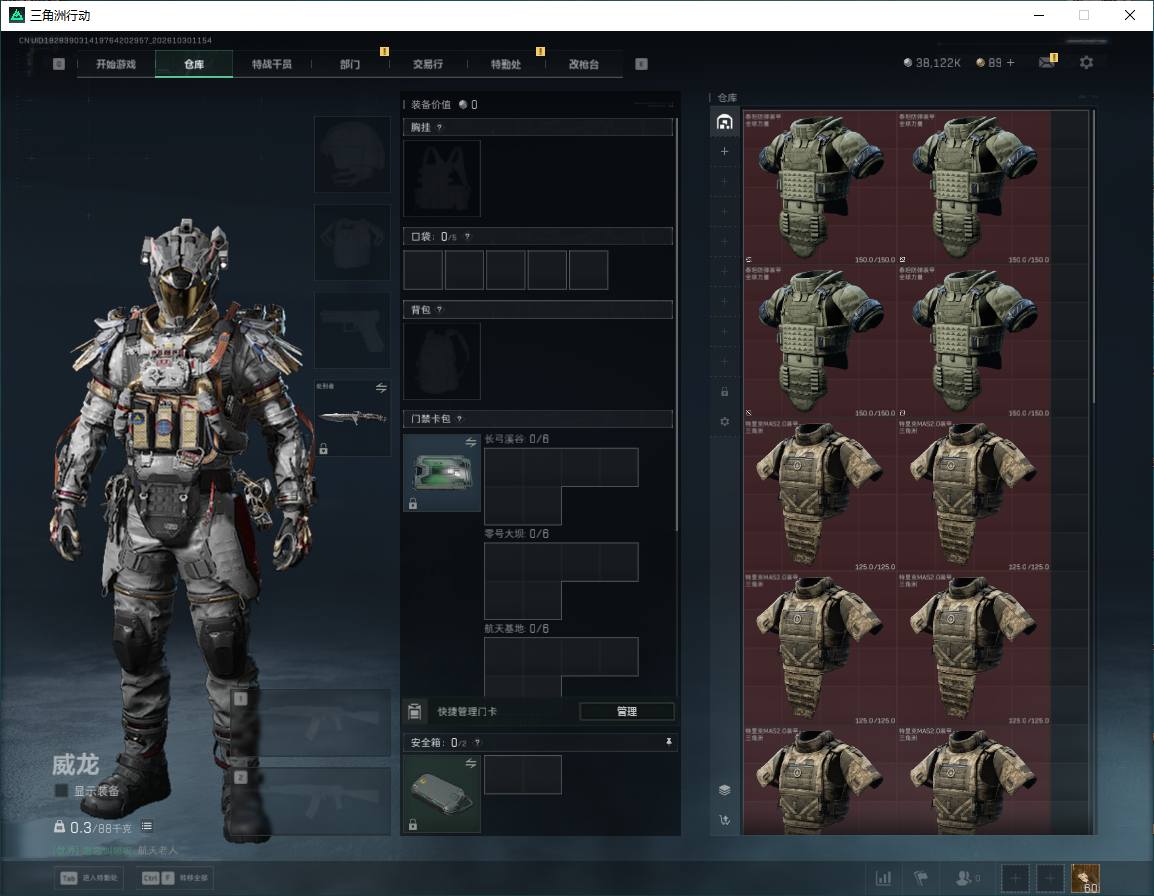Viewport: 1154px width, 896px height.
Task: Open the mail envelope icon
Action: pos(1047,63)
